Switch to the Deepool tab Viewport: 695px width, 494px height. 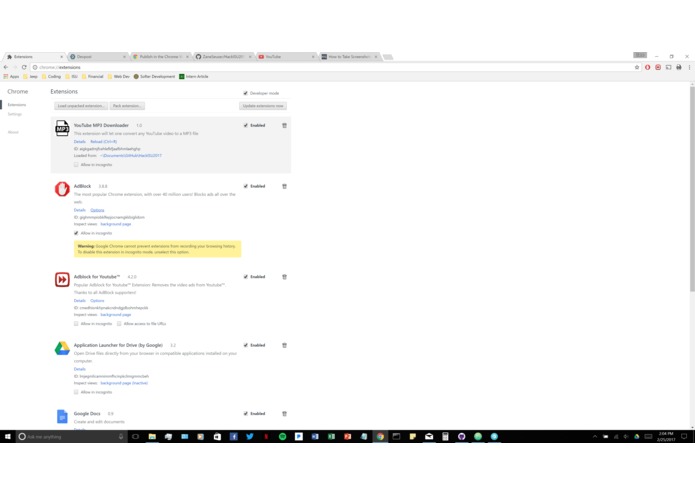(98, 57)
